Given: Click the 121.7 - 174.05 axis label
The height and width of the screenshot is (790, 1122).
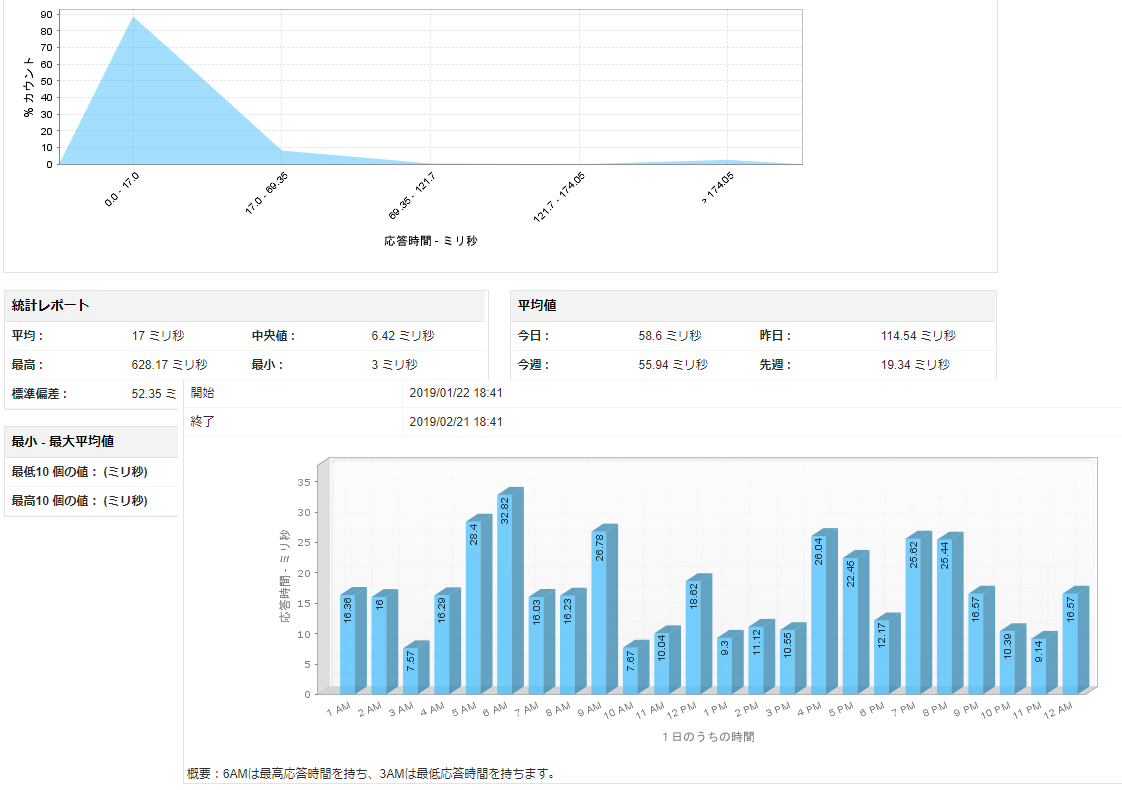Looking at the screenshot, I should point(559,198).
